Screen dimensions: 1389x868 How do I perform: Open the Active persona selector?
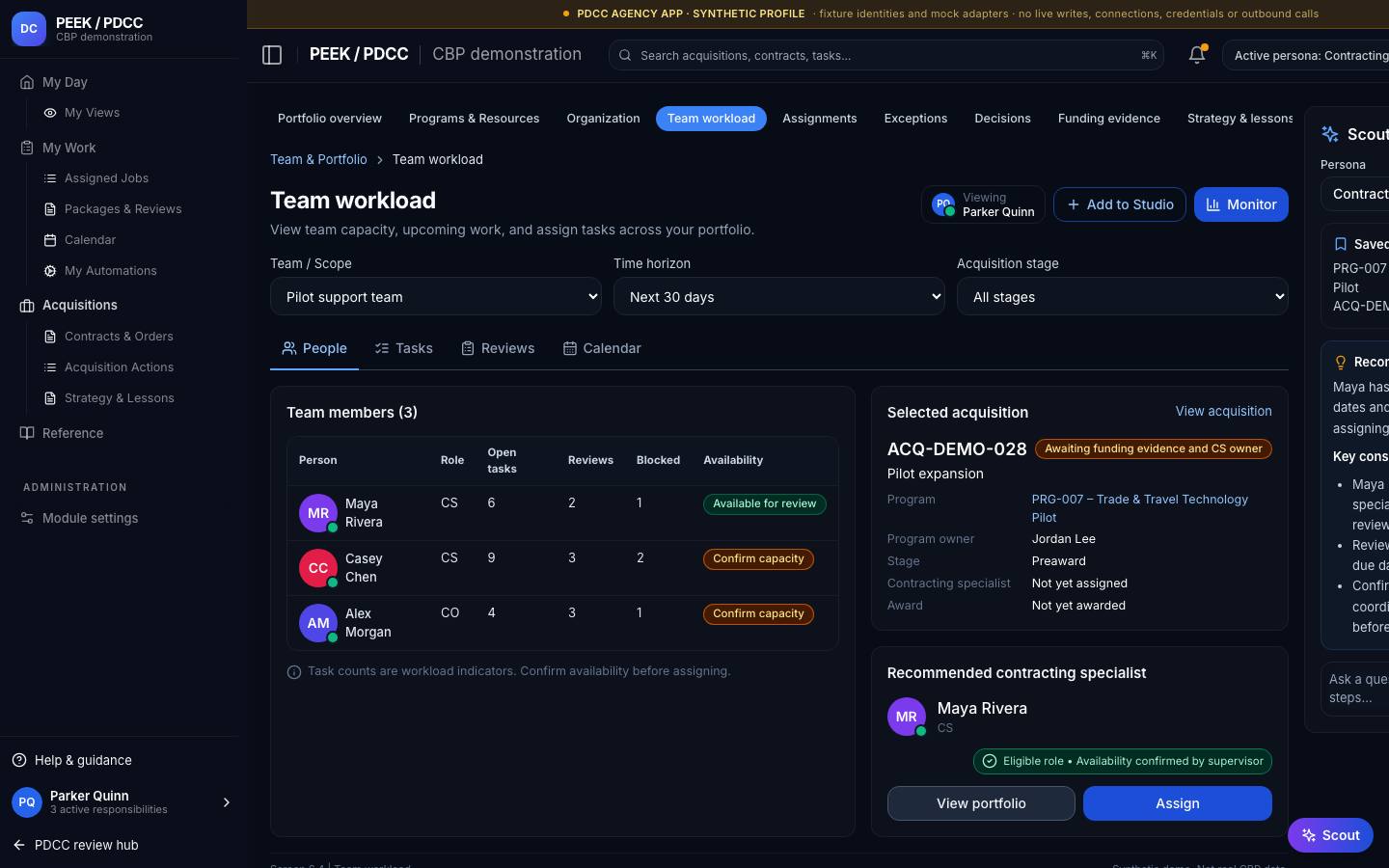(x=1305, y=55)
